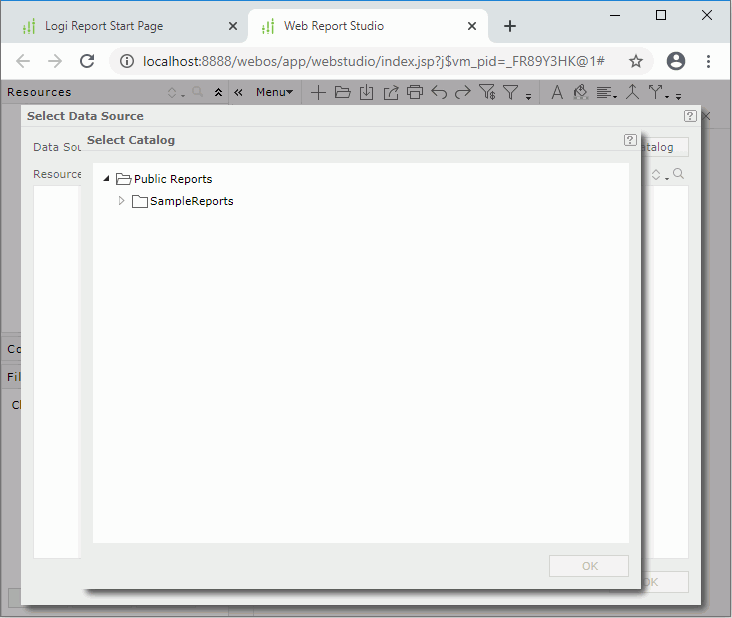Viewport: 732px width, 618px height.
Task: Click the Export toolbar icon
Action: click(390, 93)
